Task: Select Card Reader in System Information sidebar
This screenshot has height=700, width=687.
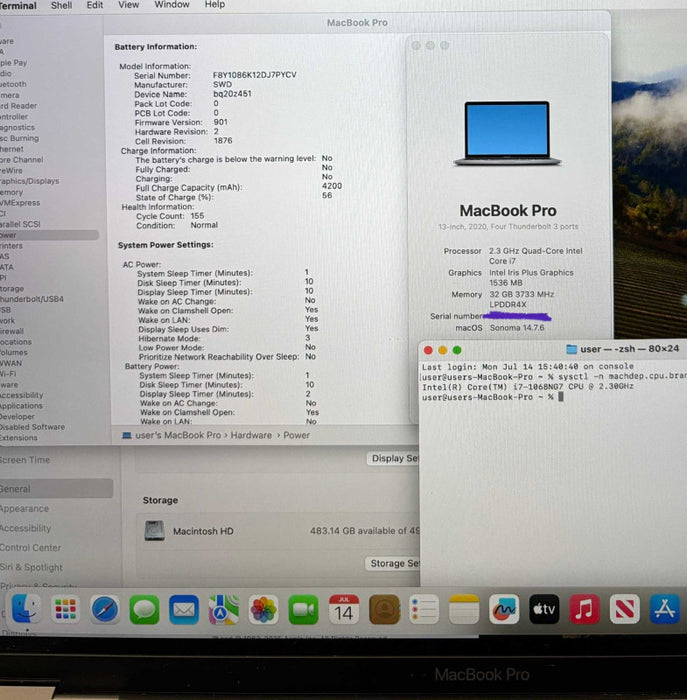Action: pos(18,106)
